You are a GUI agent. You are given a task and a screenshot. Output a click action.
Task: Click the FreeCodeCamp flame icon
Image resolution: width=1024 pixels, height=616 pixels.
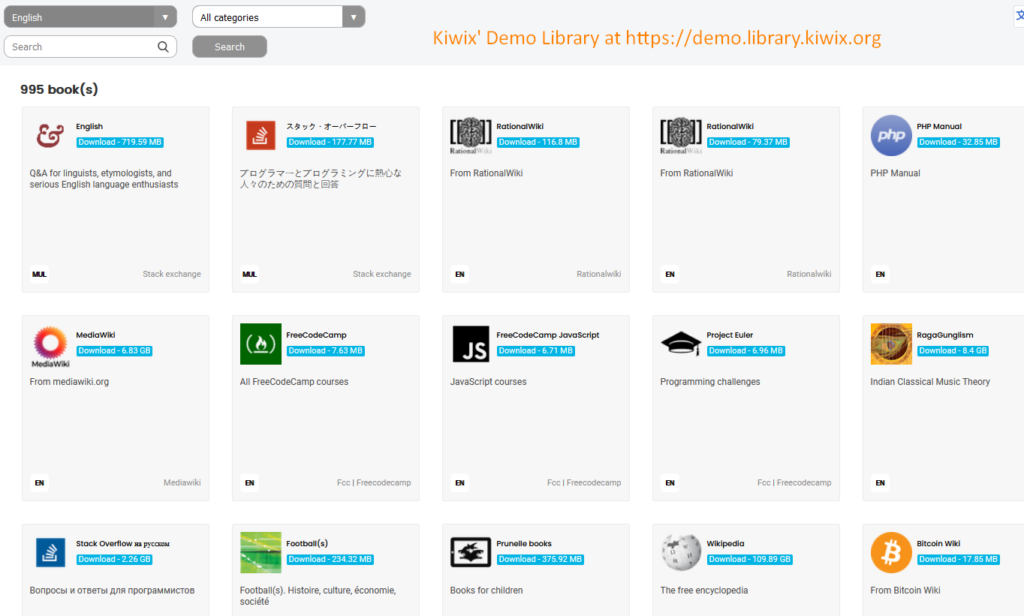pos(261,344)
